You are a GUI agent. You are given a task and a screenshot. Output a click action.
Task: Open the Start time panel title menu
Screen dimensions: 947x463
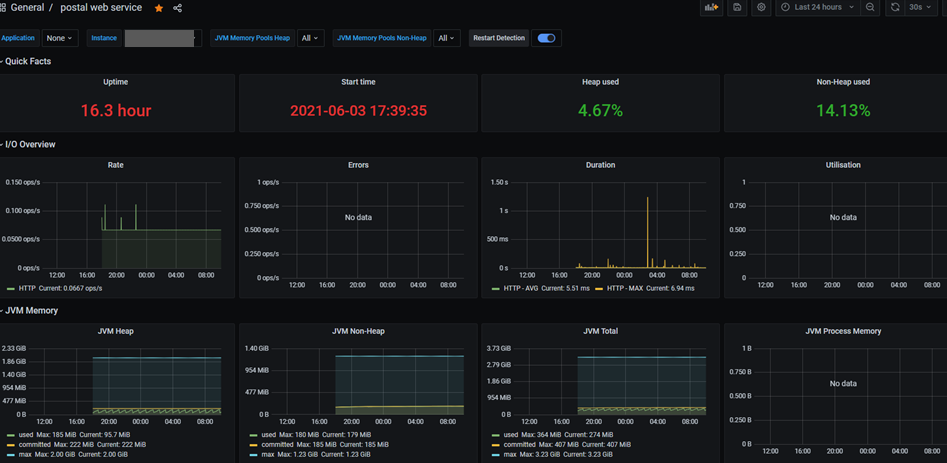coord(358,82)
